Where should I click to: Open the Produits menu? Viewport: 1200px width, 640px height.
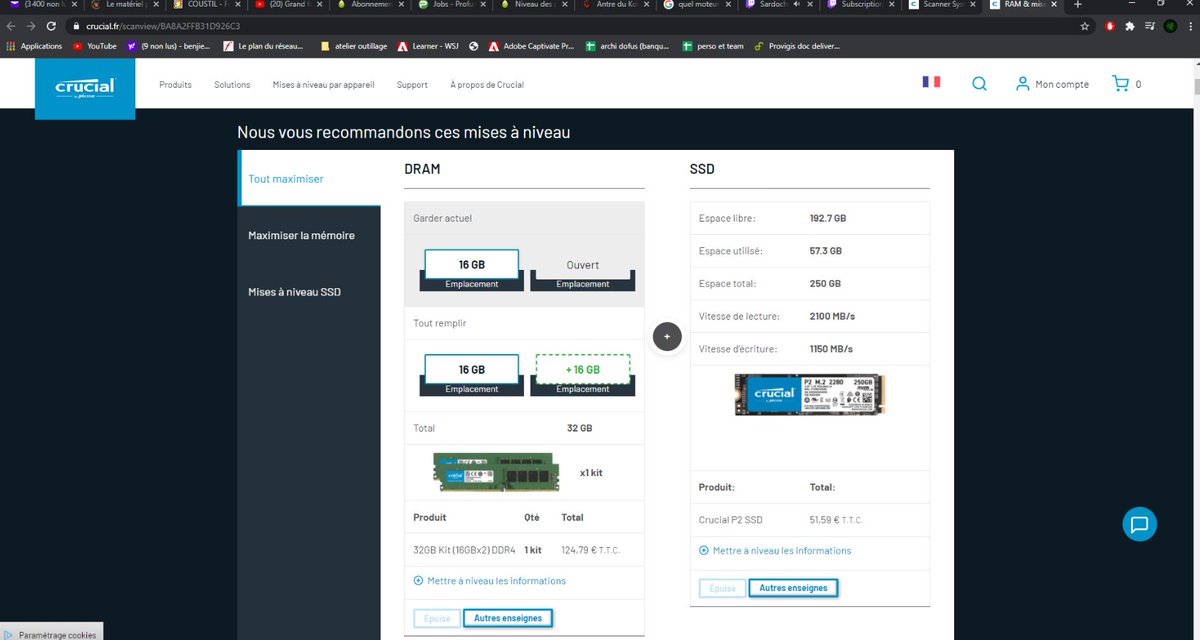pyautogui.click(x=175, y=85)
